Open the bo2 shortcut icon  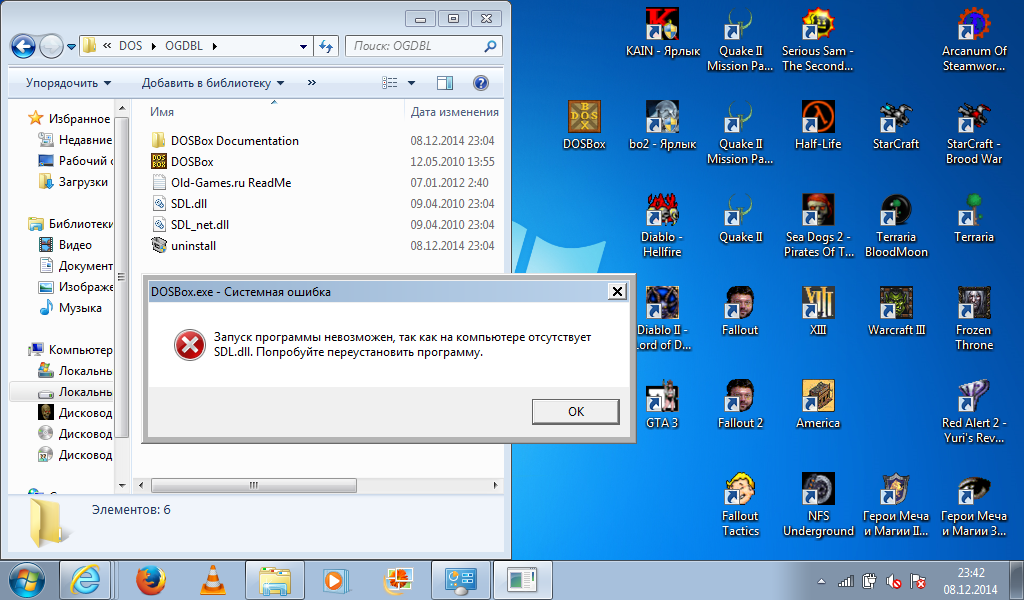coord(662,125)
